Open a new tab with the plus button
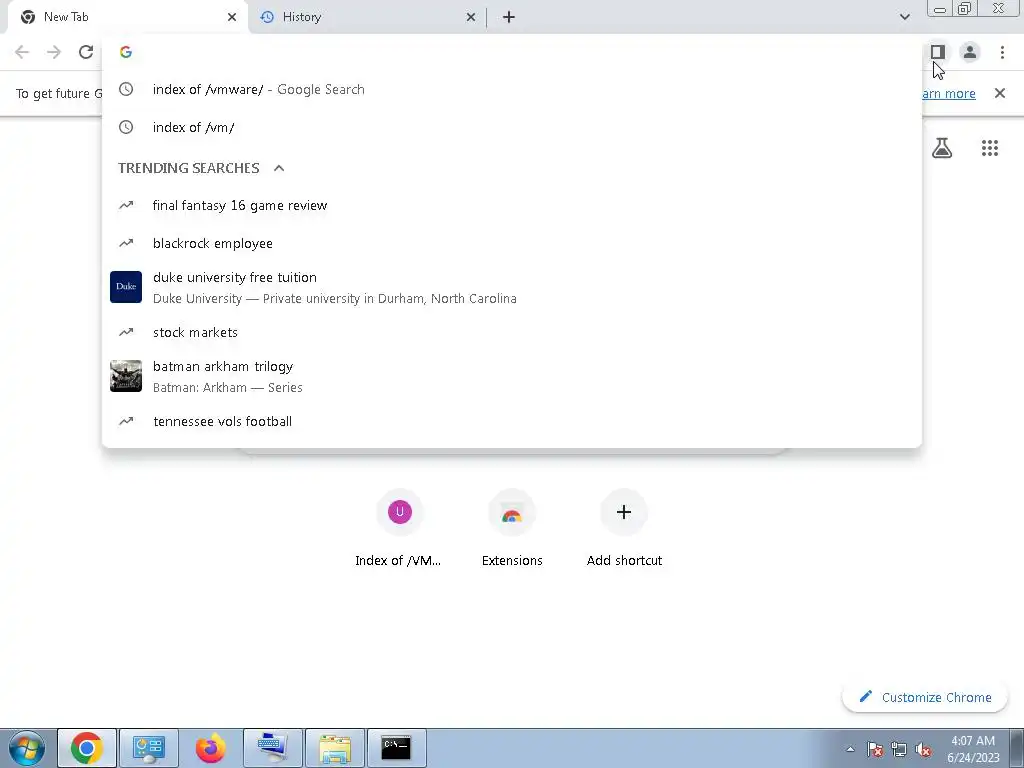The height and width of the screenshot is (768, 1024). point(509,17)
